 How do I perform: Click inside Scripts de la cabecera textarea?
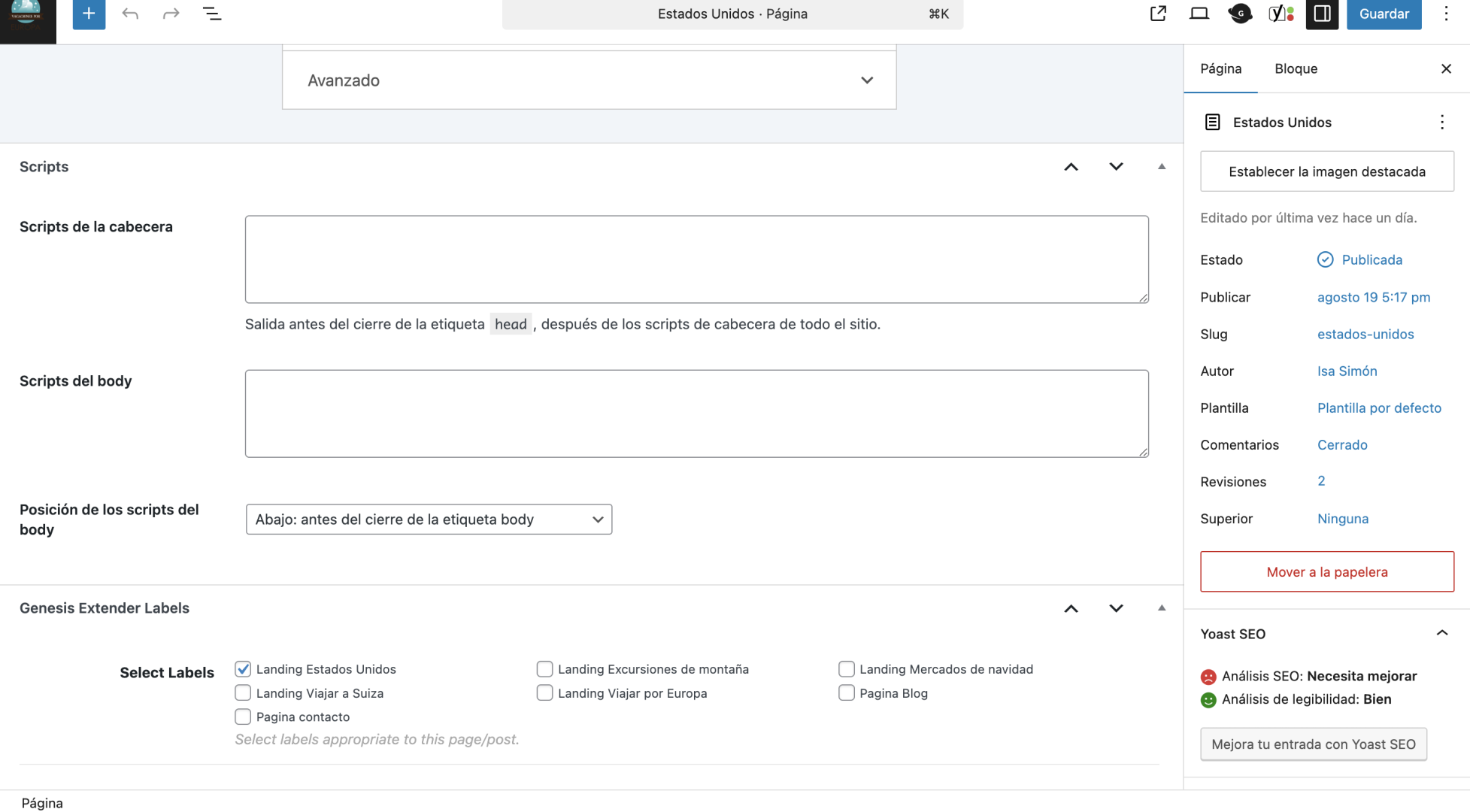[696, 259]
